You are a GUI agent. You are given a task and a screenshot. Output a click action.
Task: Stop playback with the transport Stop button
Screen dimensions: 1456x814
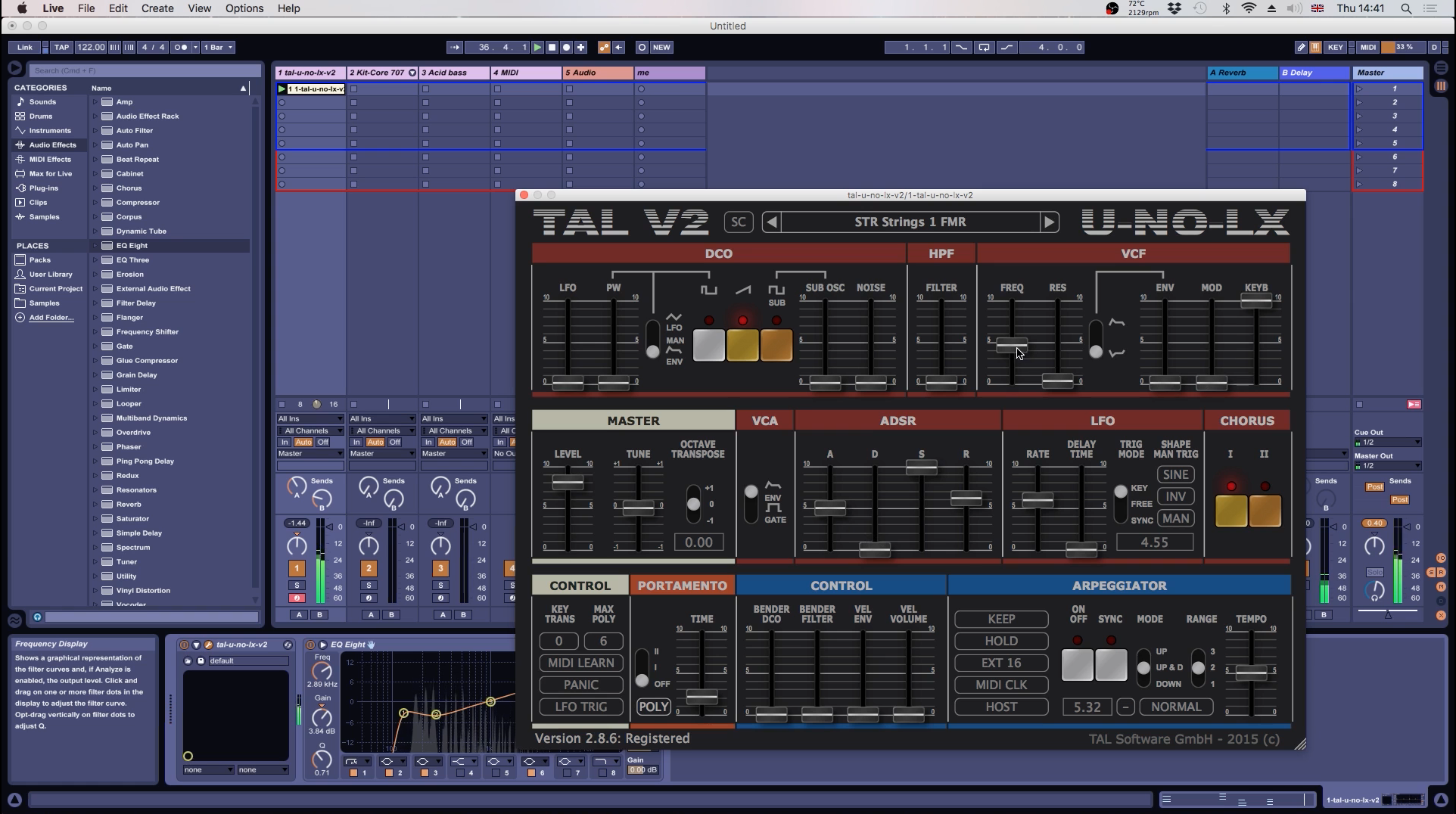552,47
